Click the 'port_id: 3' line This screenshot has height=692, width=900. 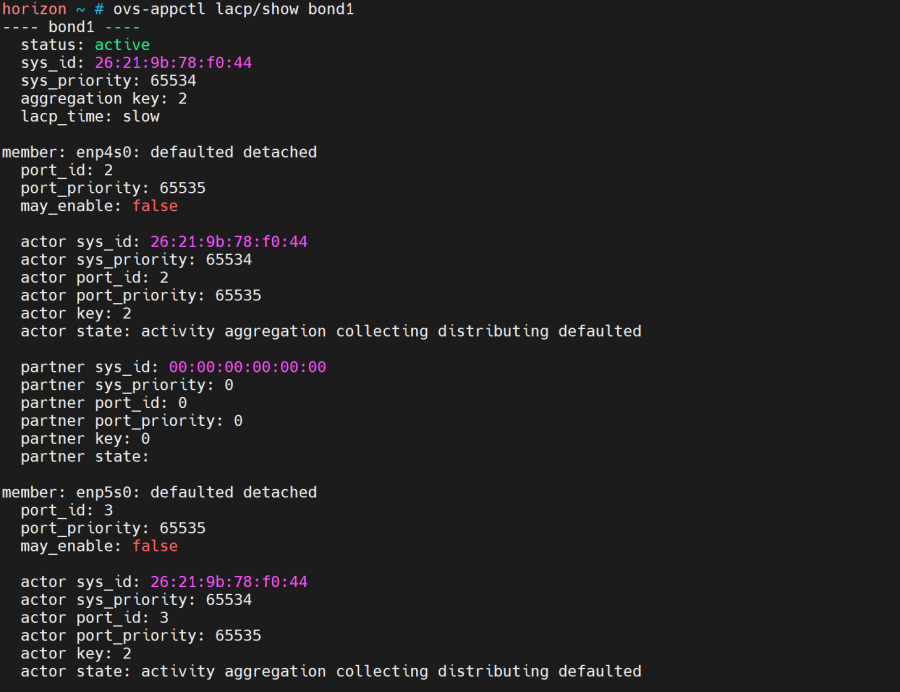point(67,511)
